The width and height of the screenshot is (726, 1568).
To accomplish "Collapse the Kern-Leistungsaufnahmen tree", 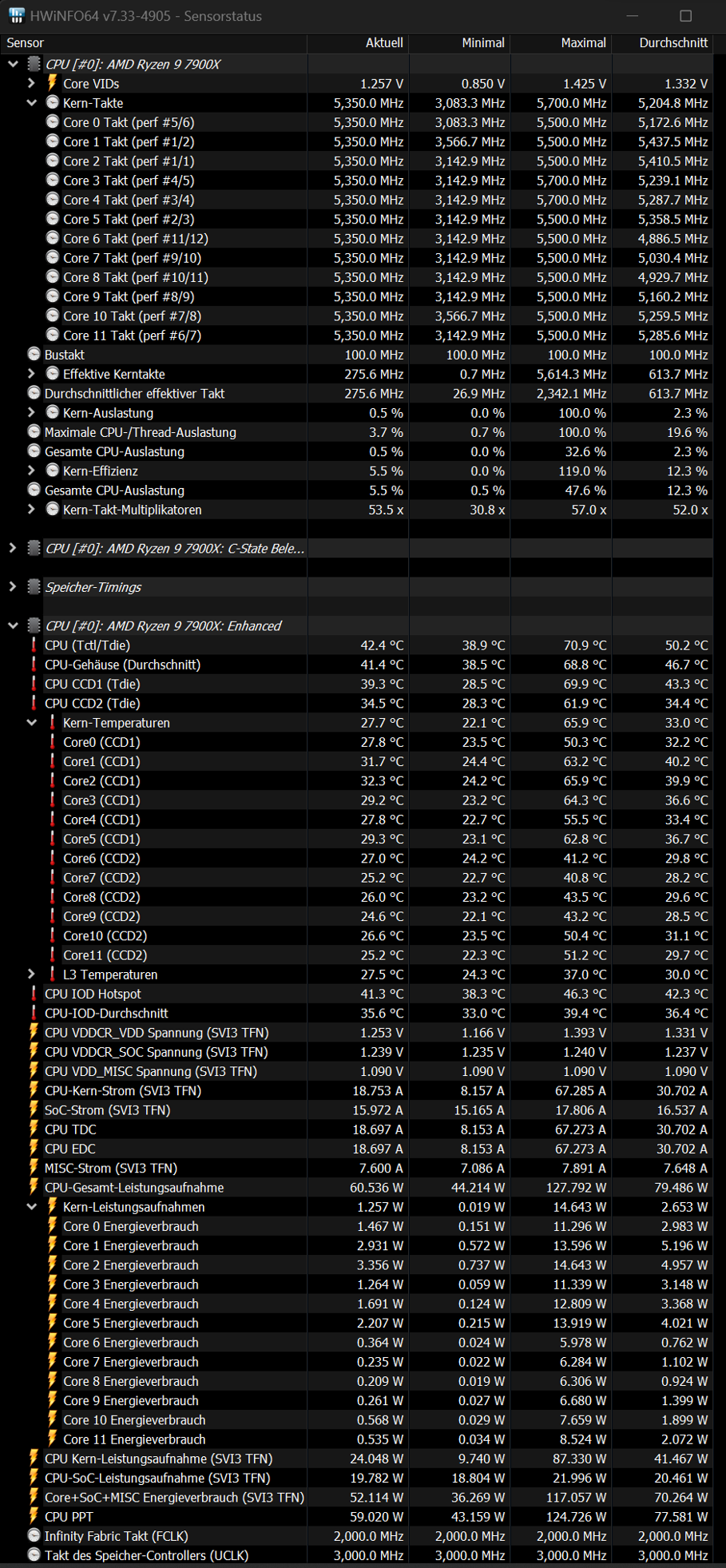I will point(31,1206).
